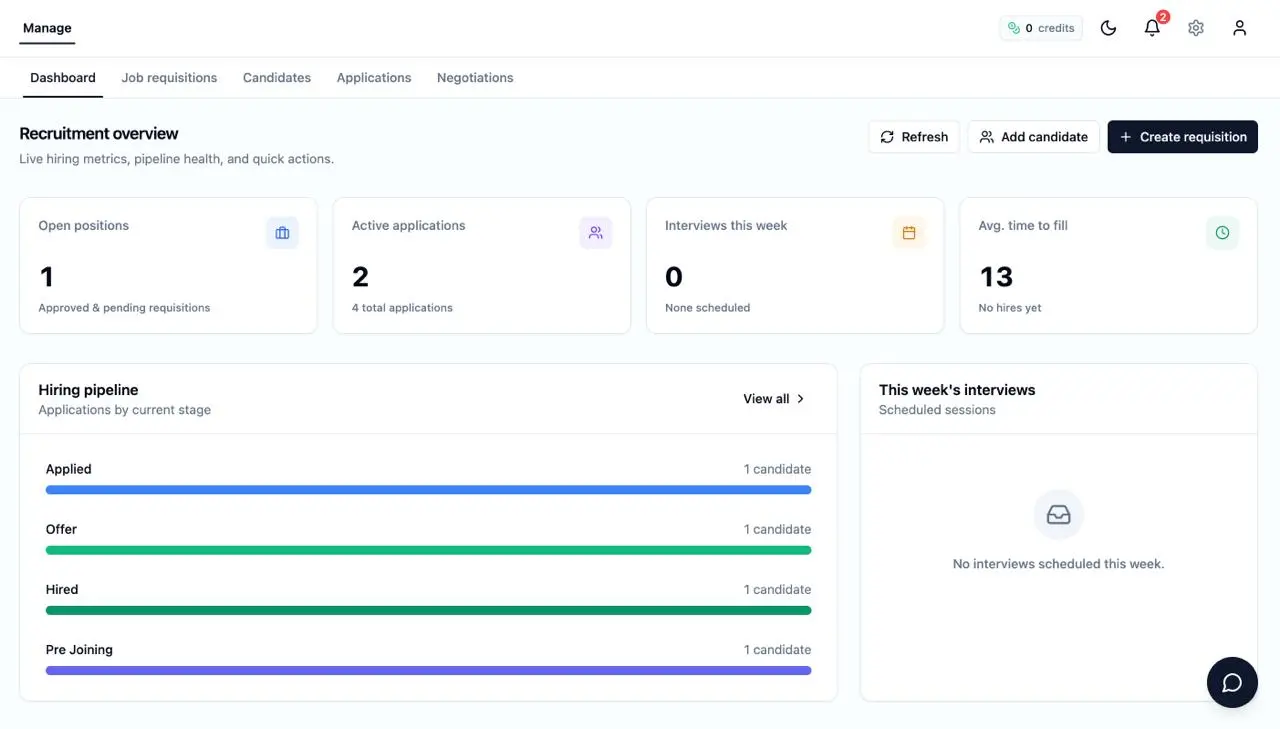Refresh the recruitment overview
Screen dimensions: 1280x729
914,137
